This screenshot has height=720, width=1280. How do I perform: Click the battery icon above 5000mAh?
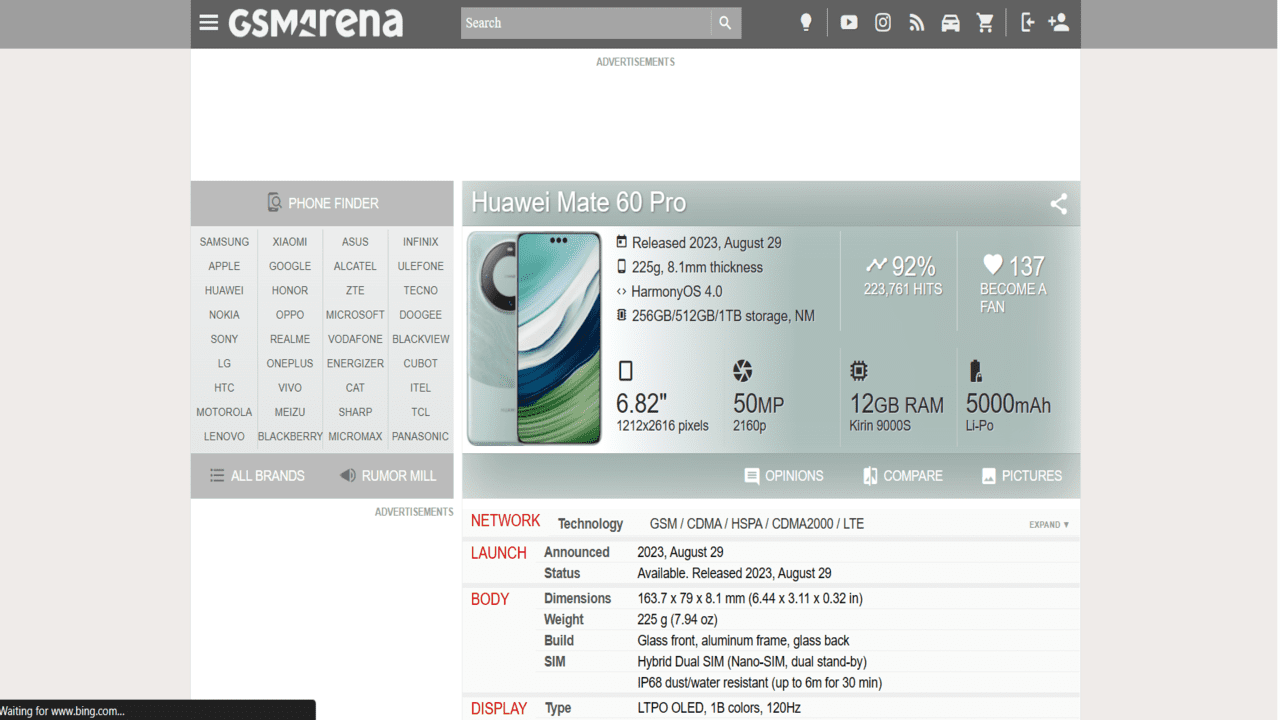tap(975, 371)
